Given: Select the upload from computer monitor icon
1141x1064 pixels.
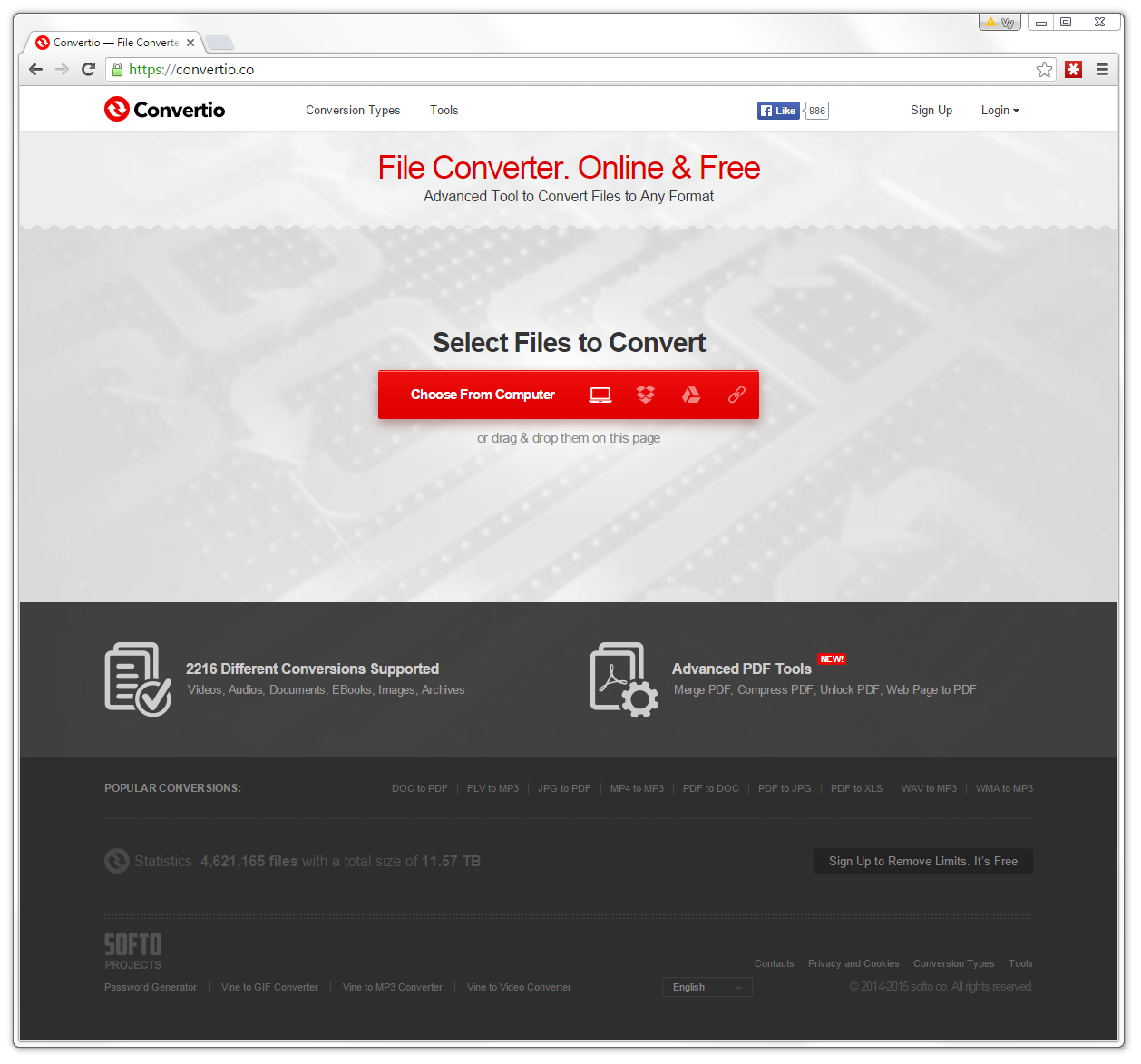Looking at the screenshot, I should coord(600,395).
